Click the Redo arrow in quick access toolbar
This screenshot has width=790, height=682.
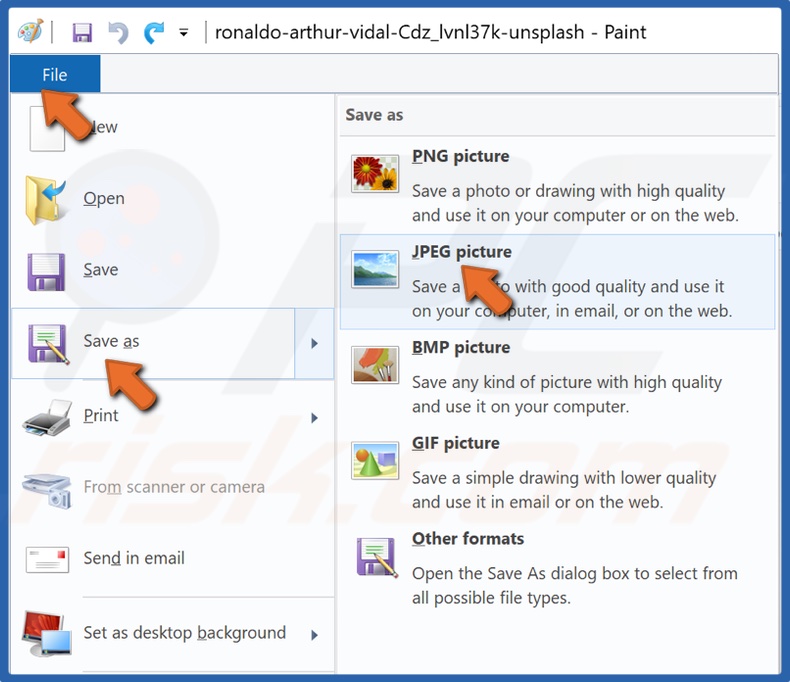click(154, 33)
